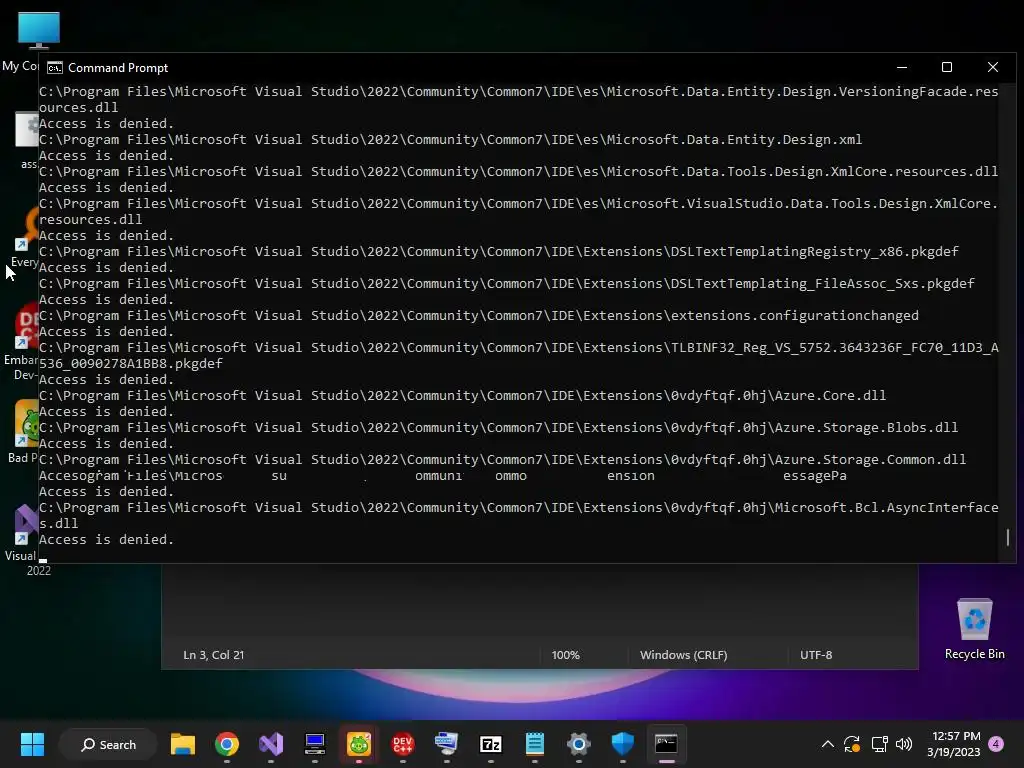Click Windows (CRLF) in Notepad status bar

pyautogui.click(x=683, y=654)
